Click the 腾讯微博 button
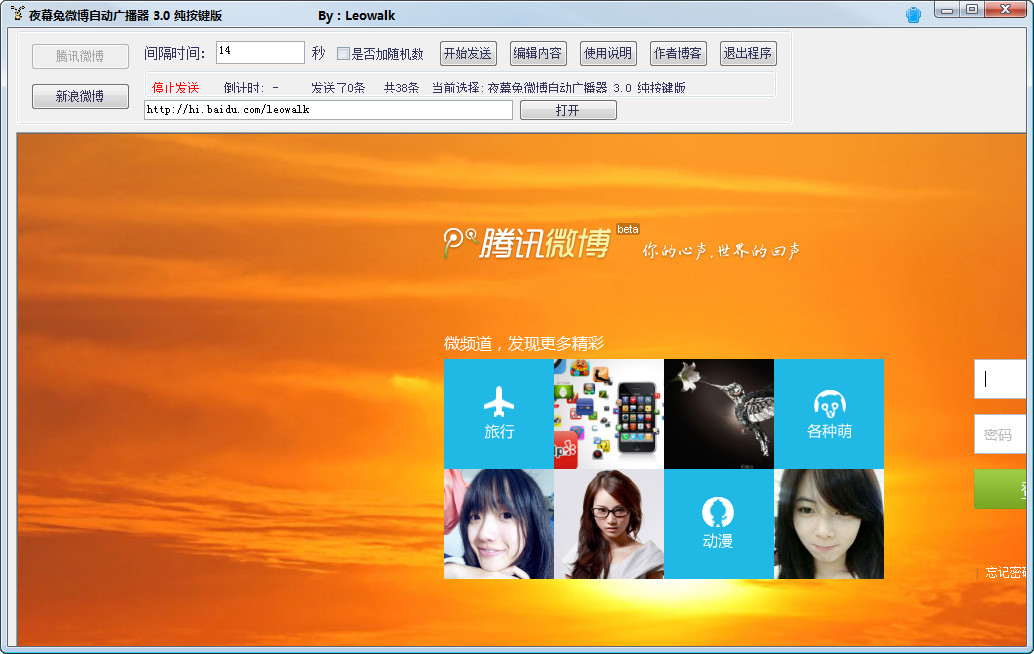The width and height of the screenshot is (1034, 654). (x=80, y=56)
